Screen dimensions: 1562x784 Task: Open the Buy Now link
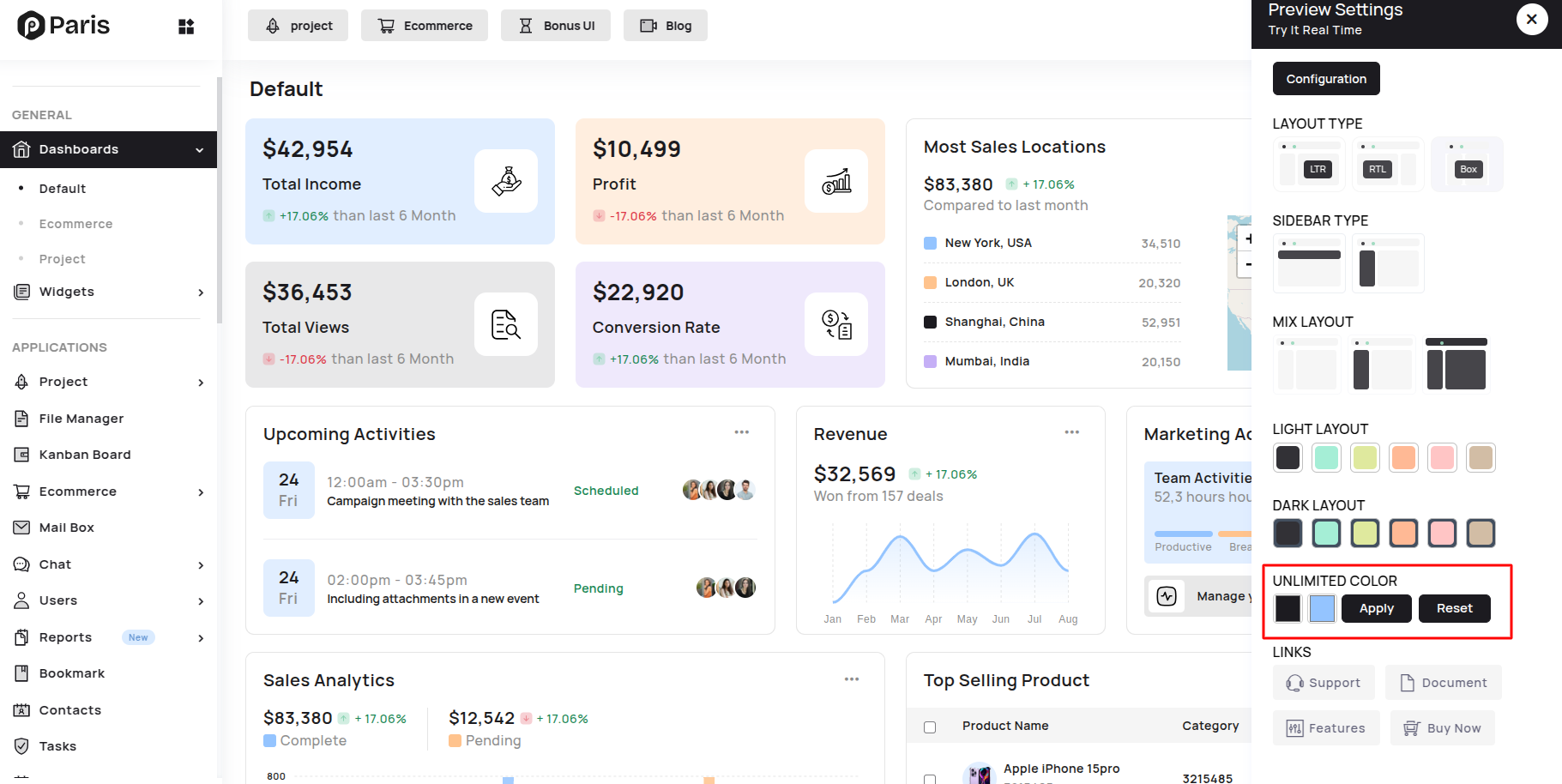(1443, 728)
